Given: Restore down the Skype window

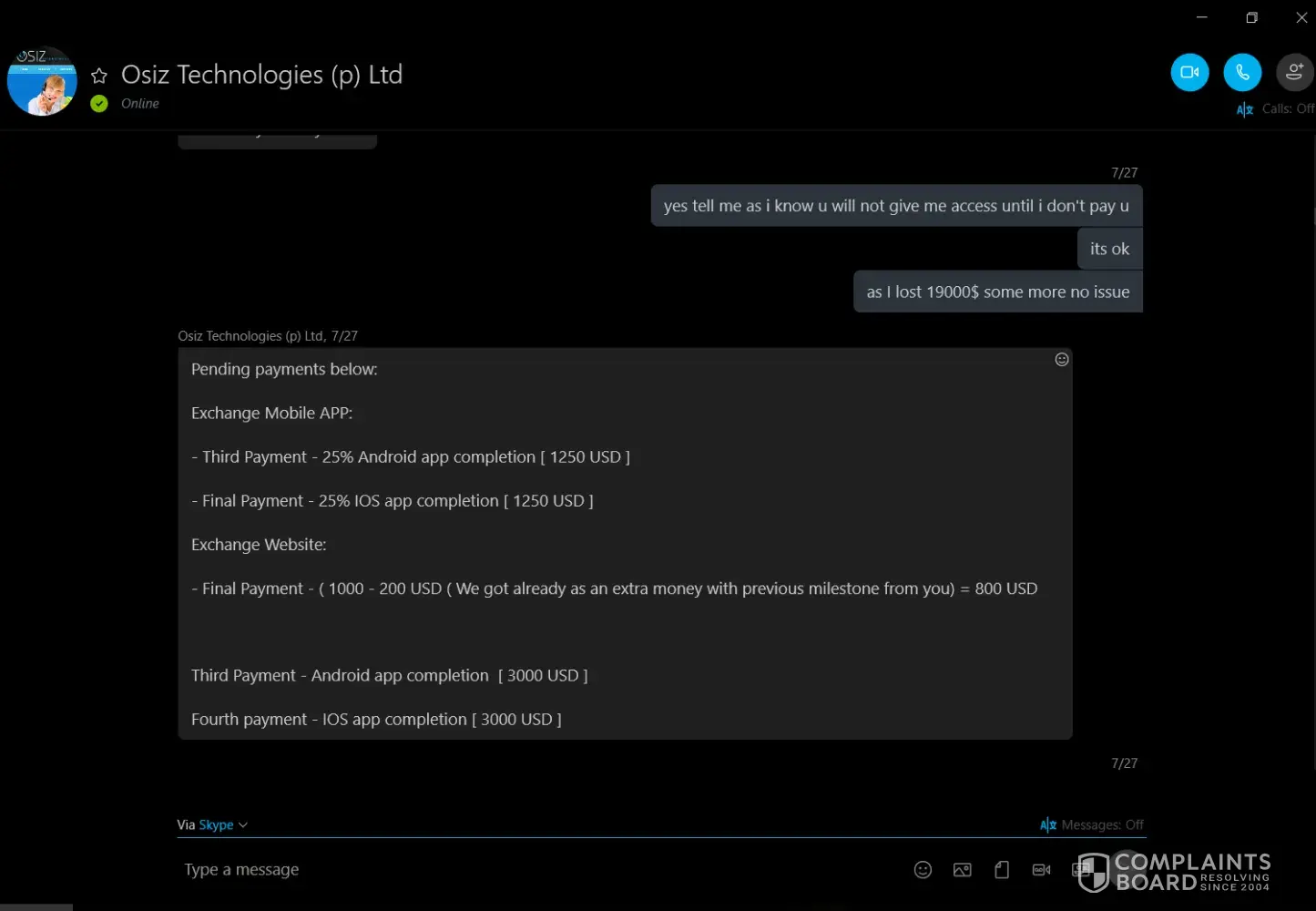Looking at the screenshot, I should point(1252,17).
